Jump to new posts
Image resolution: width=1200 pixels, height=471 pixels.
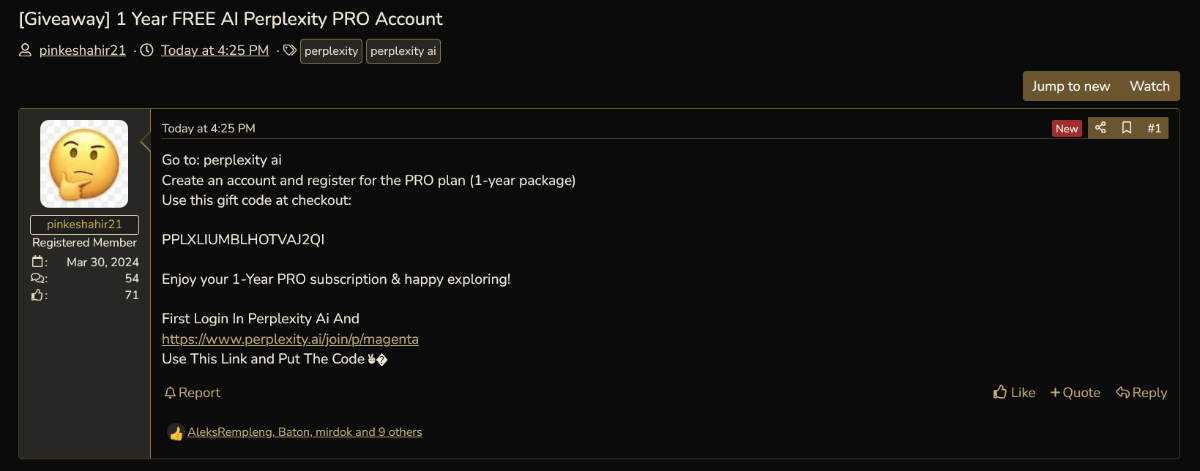coord(1071,86)
